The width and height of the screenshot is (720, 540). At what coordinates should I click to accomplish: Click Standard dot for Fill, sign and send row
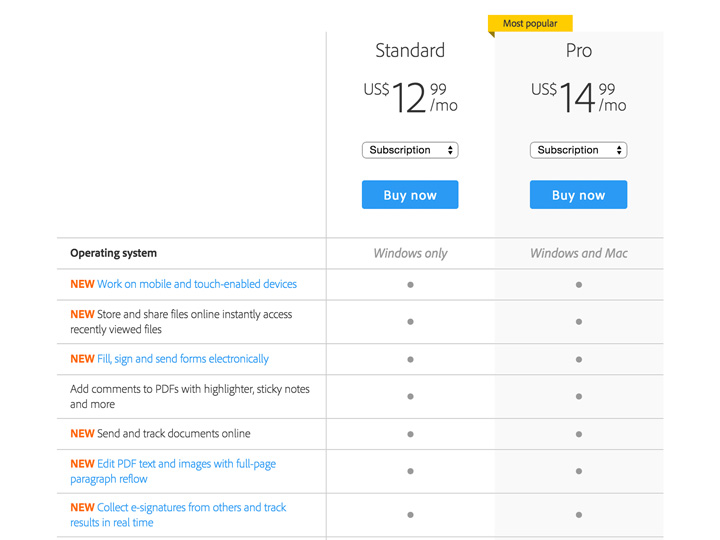coord(411,360)
